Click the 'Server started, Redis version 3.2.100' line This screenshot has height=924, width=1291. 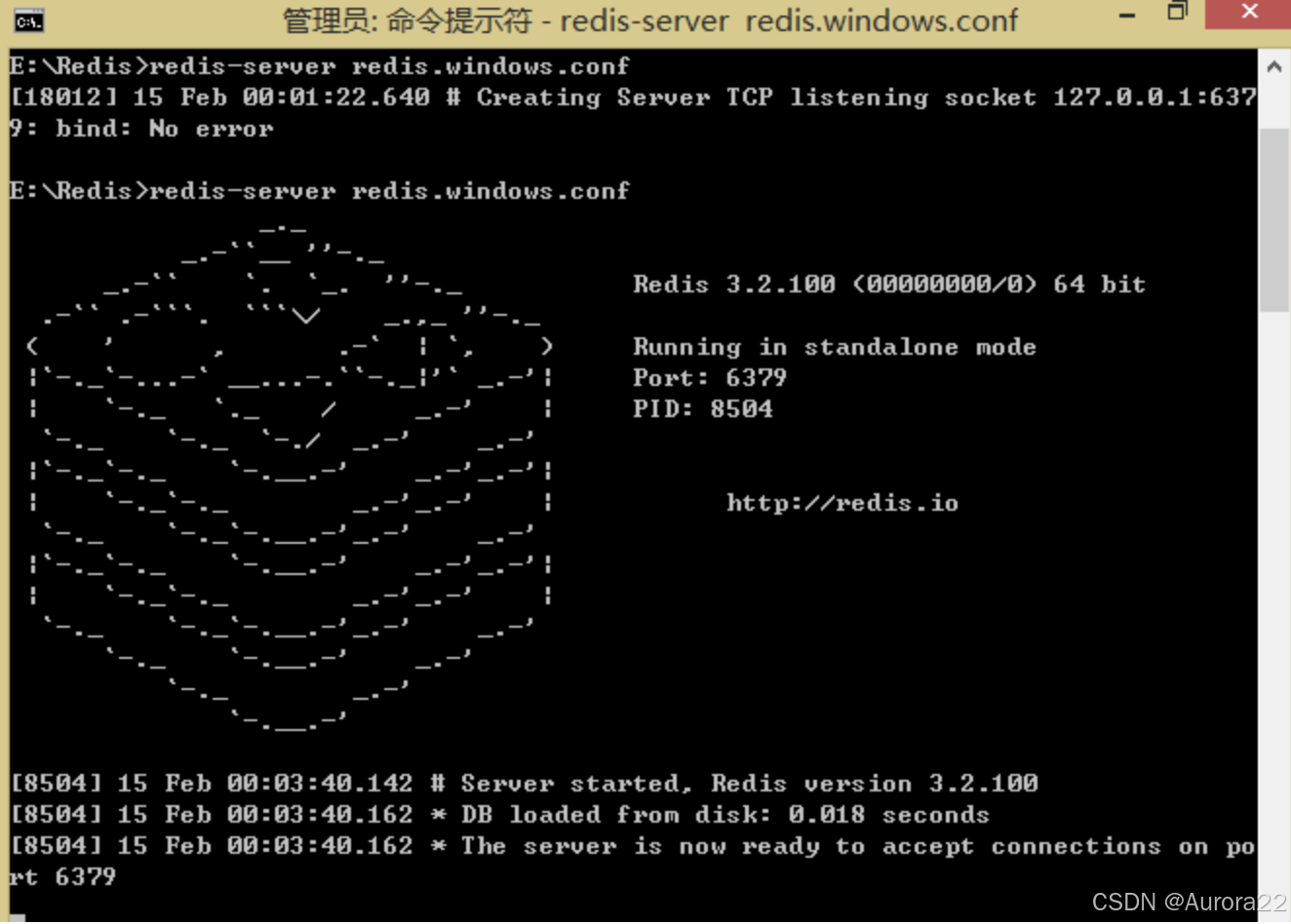point(525,784)
